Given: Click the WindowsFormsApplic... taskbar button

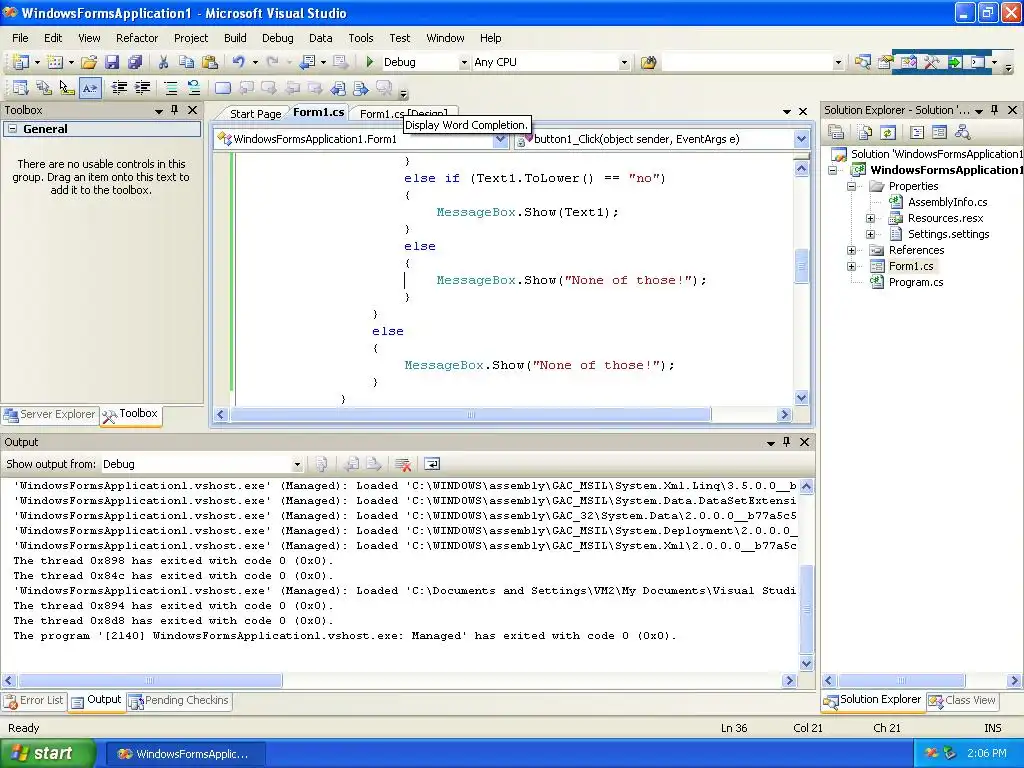Looking at the screenshot, I should (184, 754).
